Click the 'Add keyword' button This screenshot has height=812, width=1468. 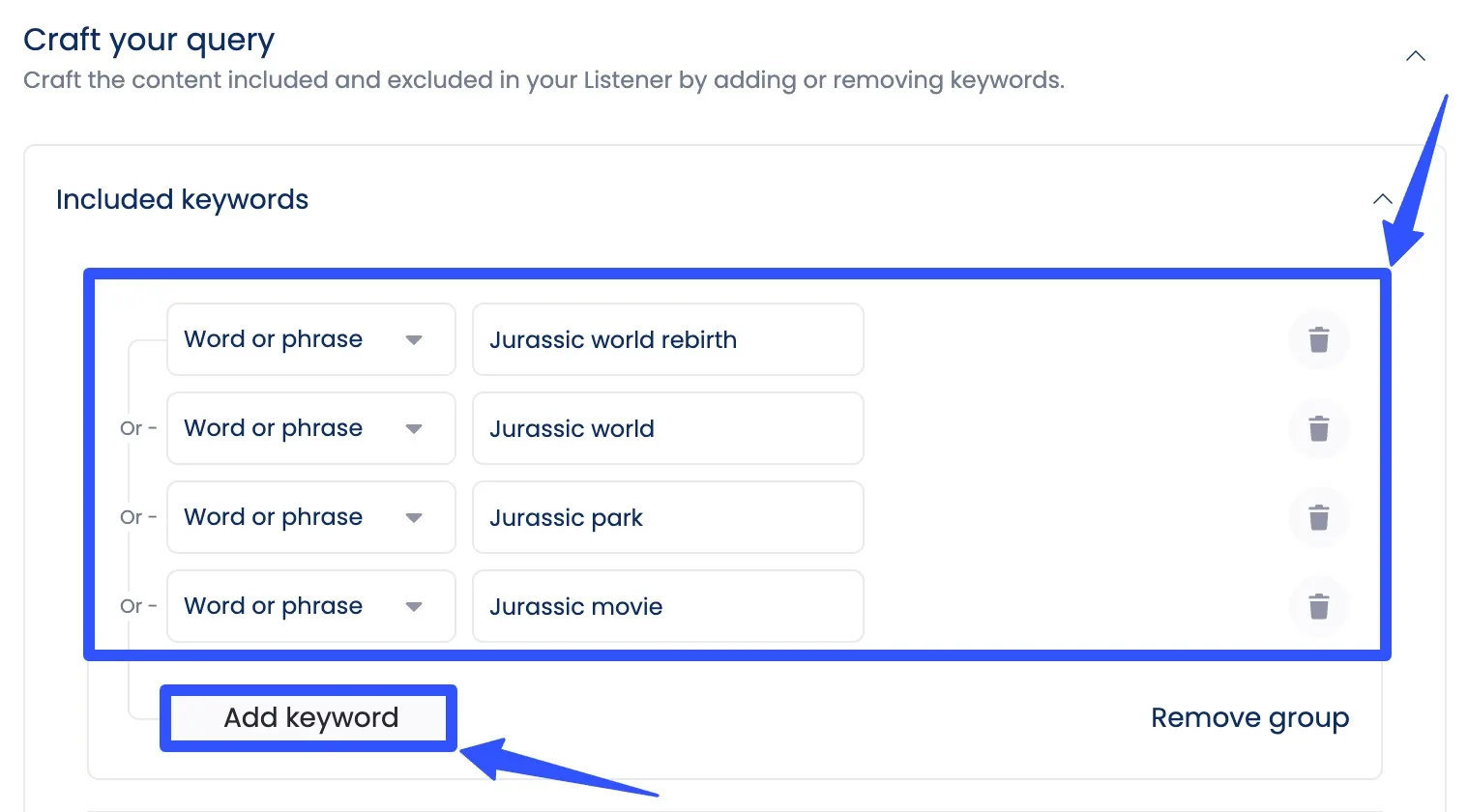tap(309, 717)
